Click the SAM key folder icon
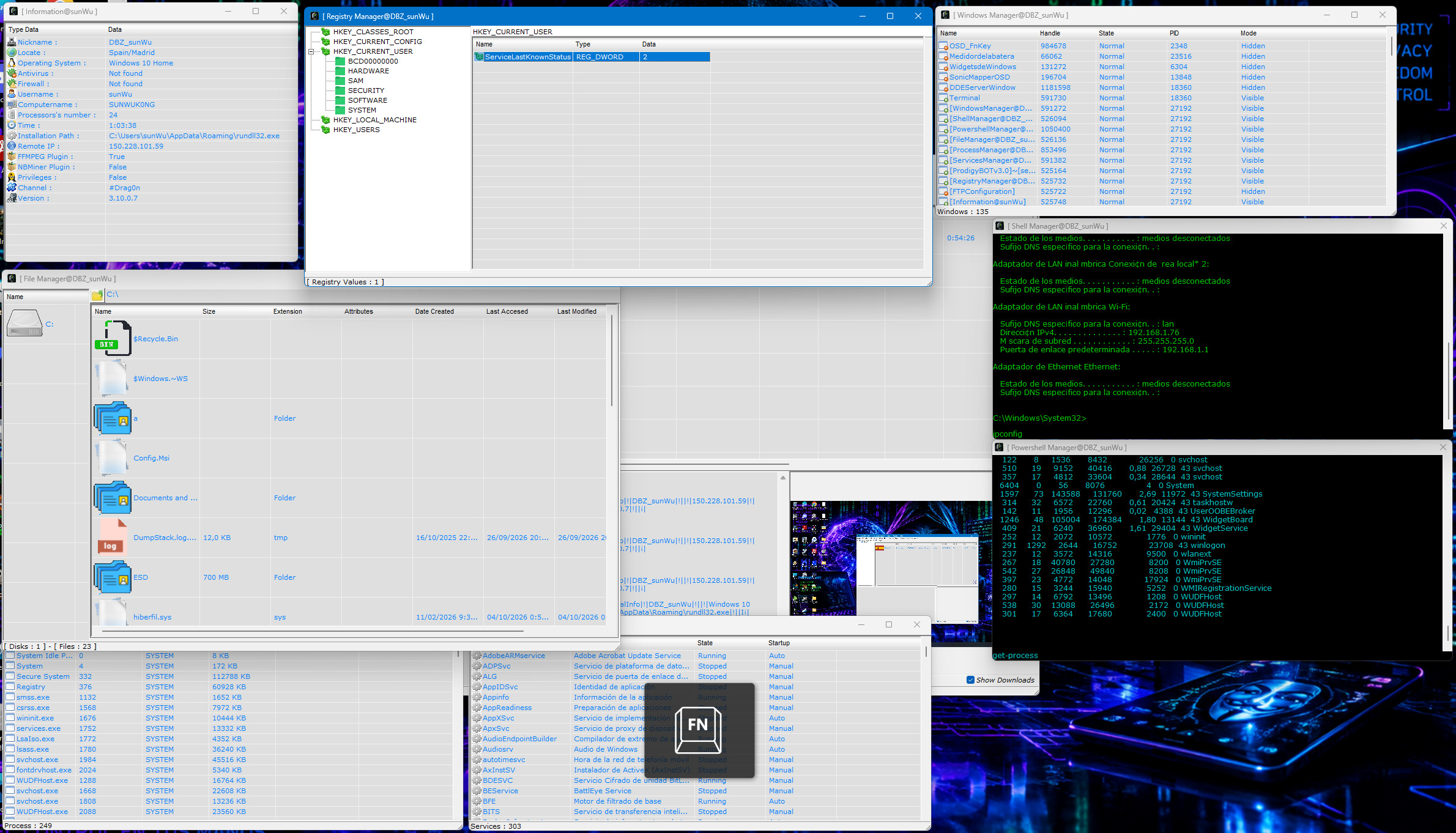The height and width of the screenshot is (833, 1456). point(340,81)
